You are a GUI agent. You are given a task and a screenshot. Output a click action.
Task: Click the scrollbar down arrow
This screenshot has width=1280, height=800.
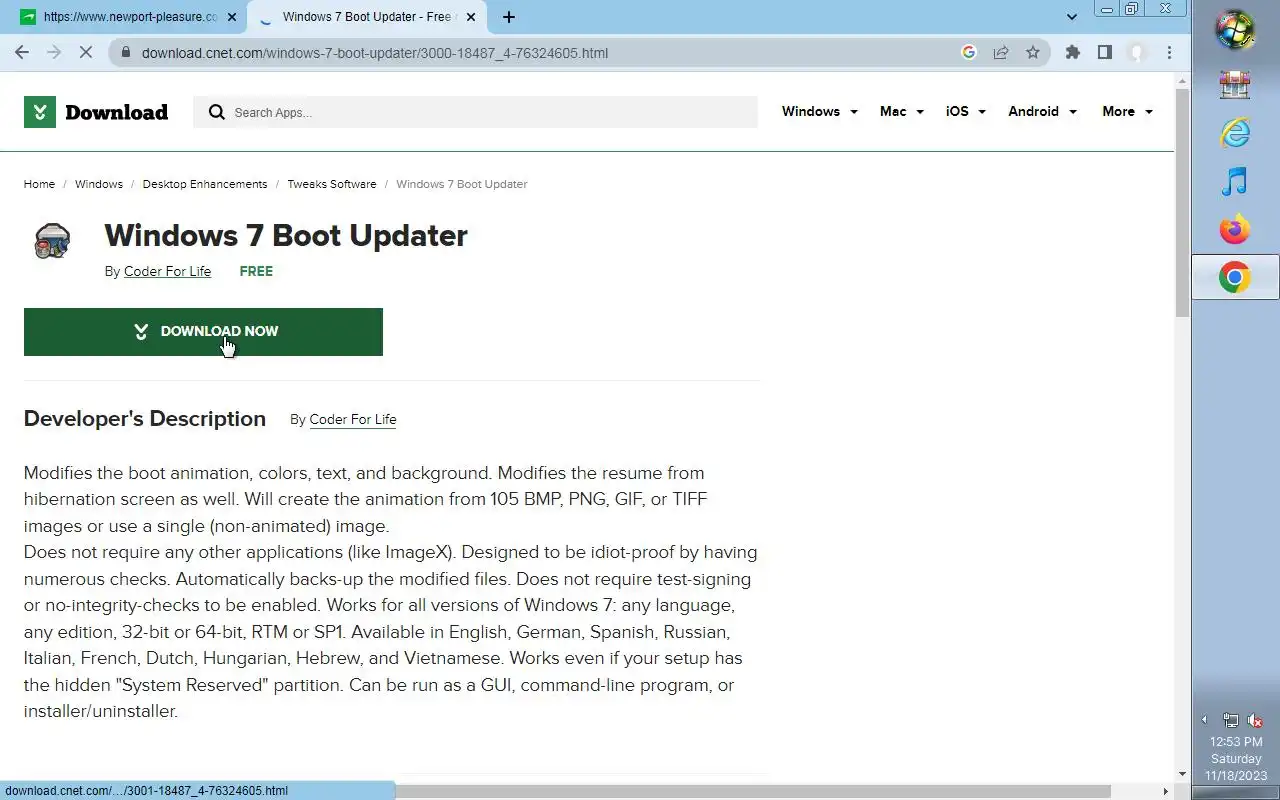1182,774
